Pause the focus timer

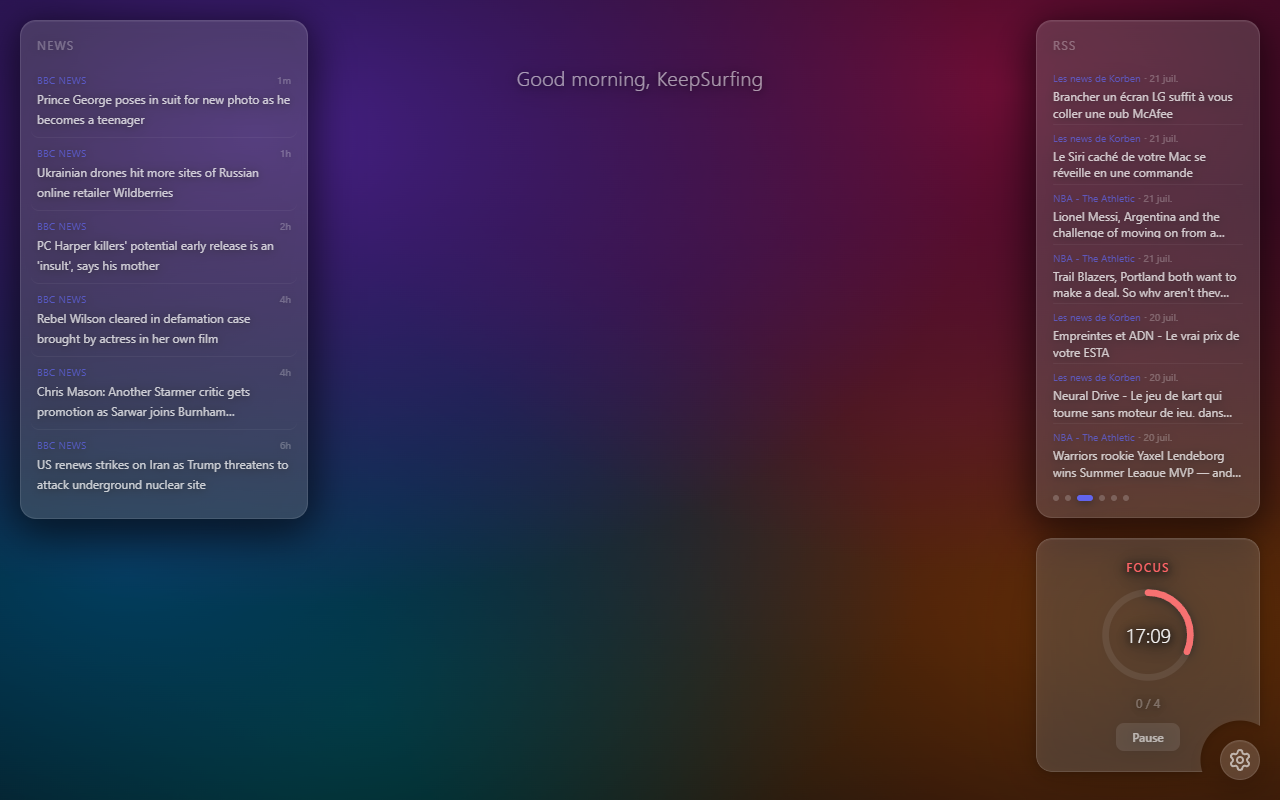click(x=1148, y=737)
